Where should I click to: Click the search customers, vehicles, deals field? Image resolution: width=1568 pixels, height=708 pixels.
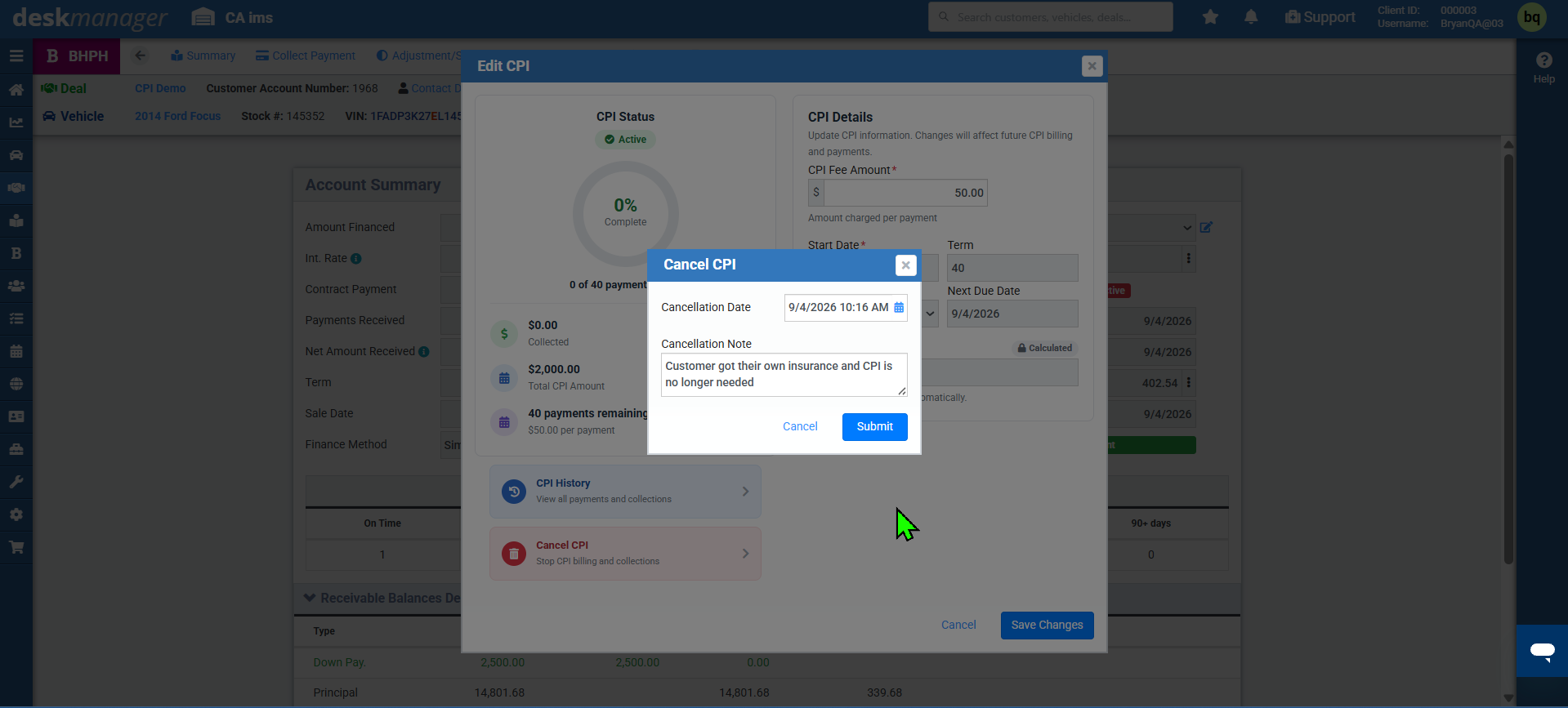click(x=1051, y=17)
